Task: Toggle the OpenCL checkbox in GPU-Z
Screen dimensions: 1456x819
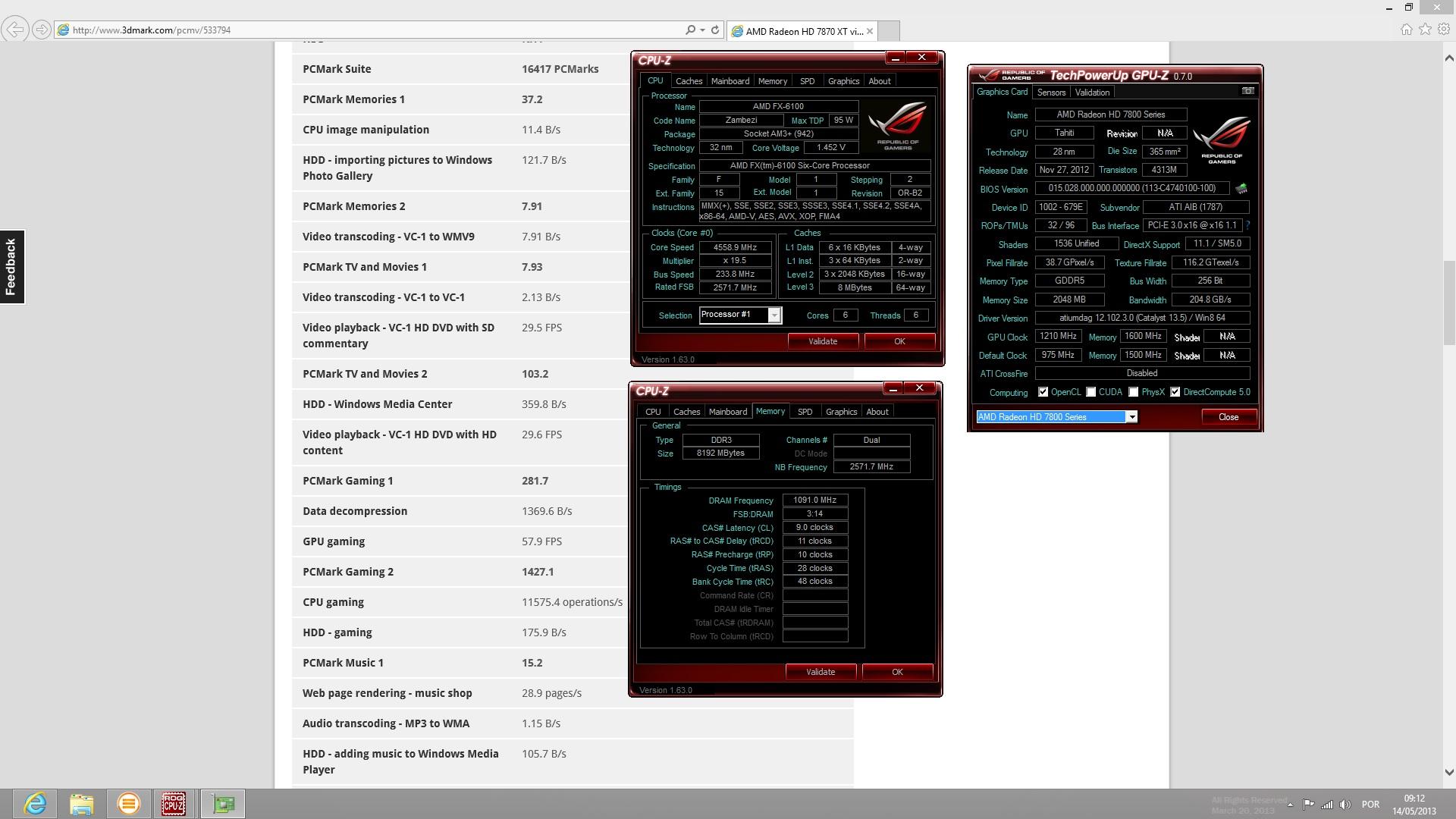Action: pyautogui.click(x=1043, y=392)
